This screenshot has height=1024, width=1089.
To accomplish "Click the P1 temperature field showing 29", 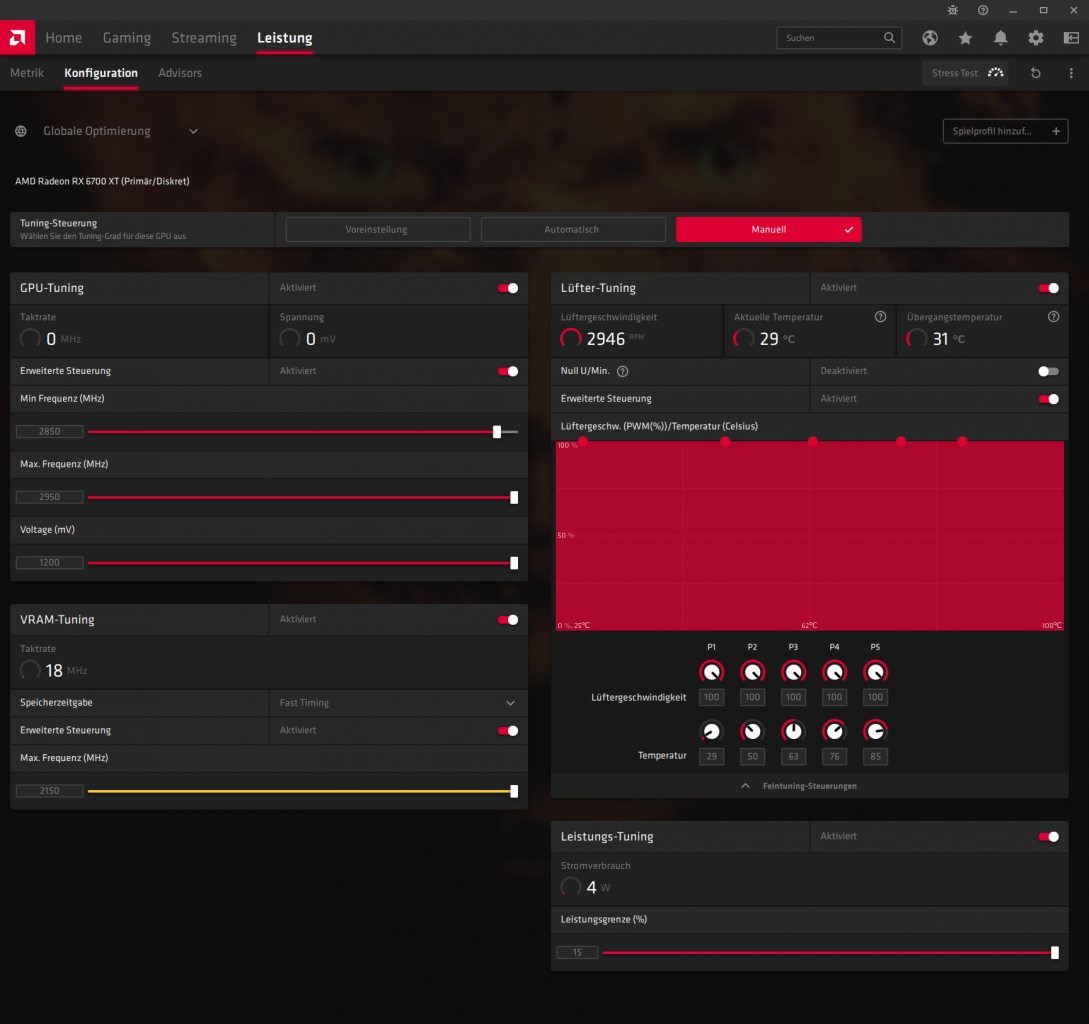I will pos(711,757).
